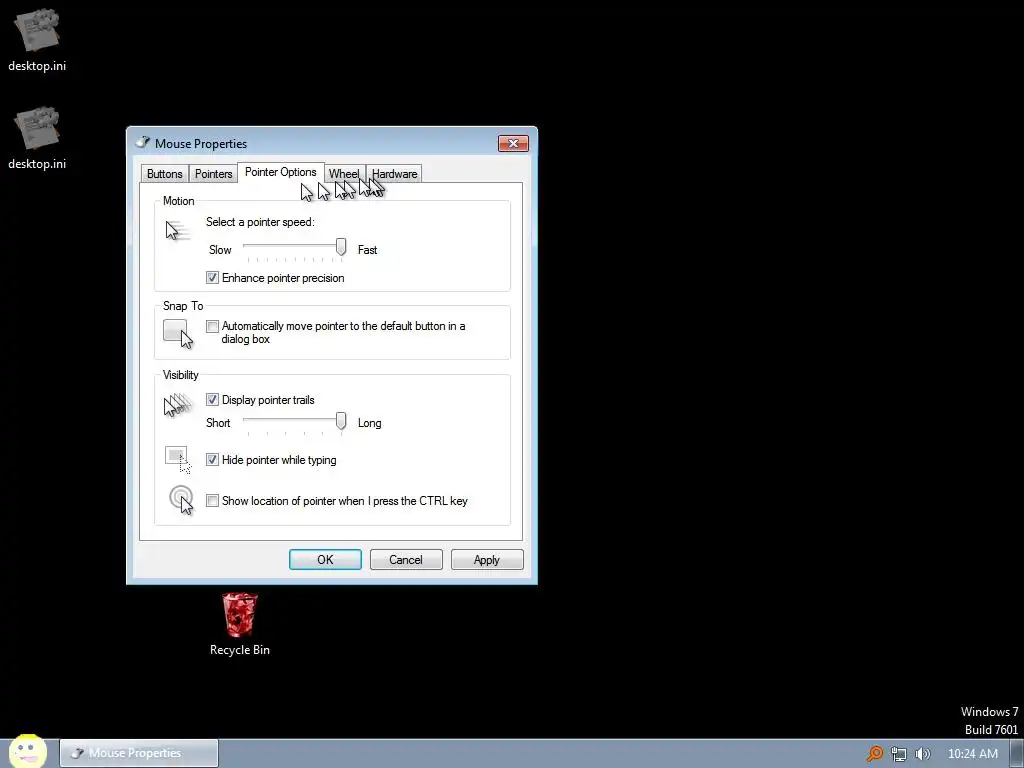Enable automatically move pointer to default button
This screenshot has height=768, width=1024.
[x=212, y=326]
